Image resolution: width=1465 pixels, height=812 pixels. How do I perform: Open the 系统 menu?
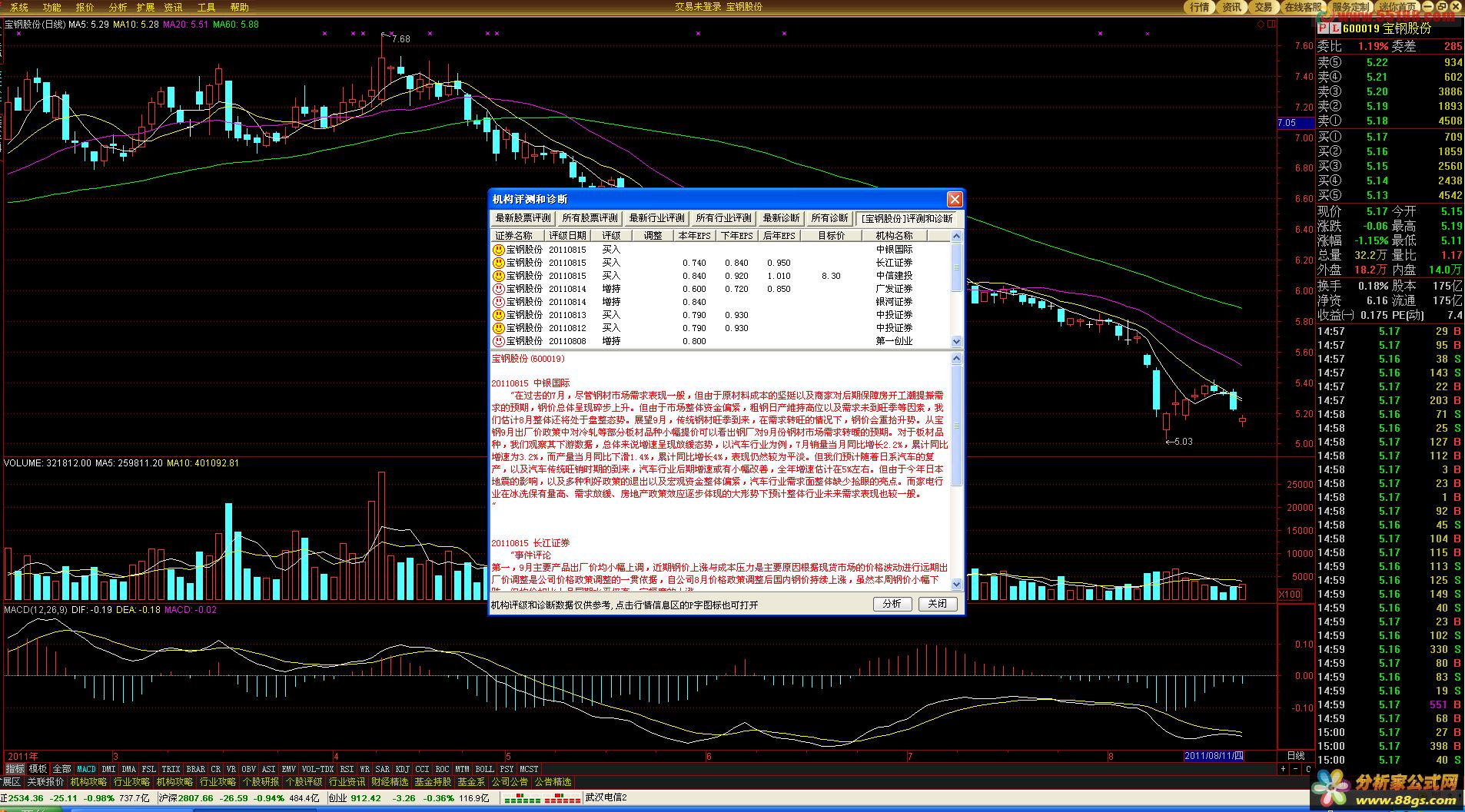[19, 7]
